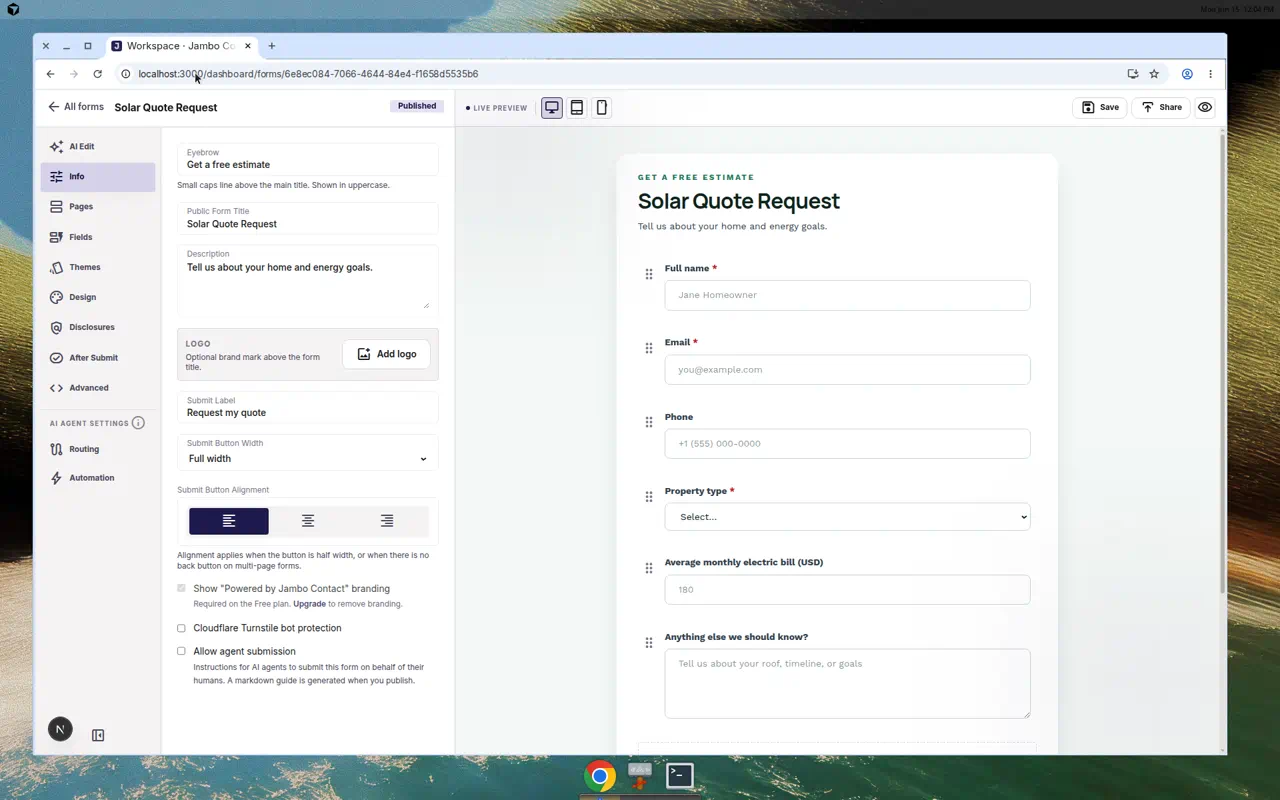This screenshot has width=1280, height=800.
Task: Click drag handle beside Phone field
Action: [649, 422]
